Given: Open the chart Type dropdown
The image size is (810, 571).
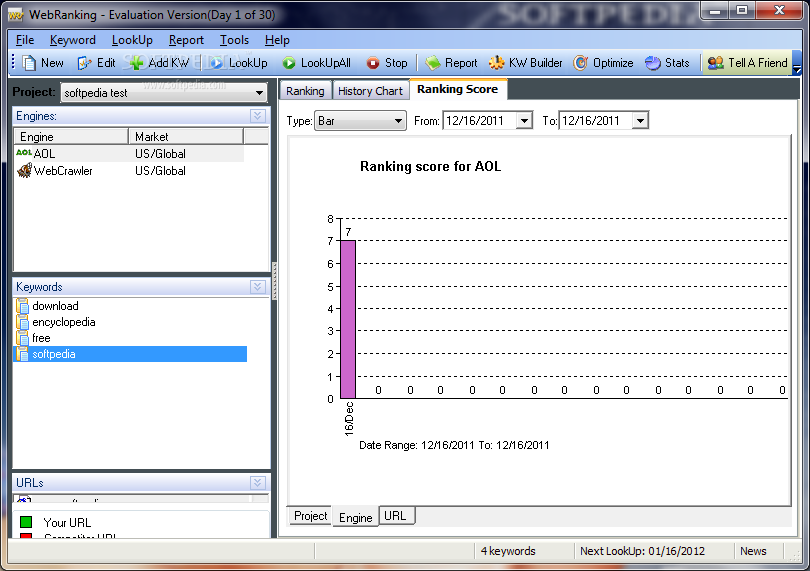Looking at the screenshot, I should (398, 121).
